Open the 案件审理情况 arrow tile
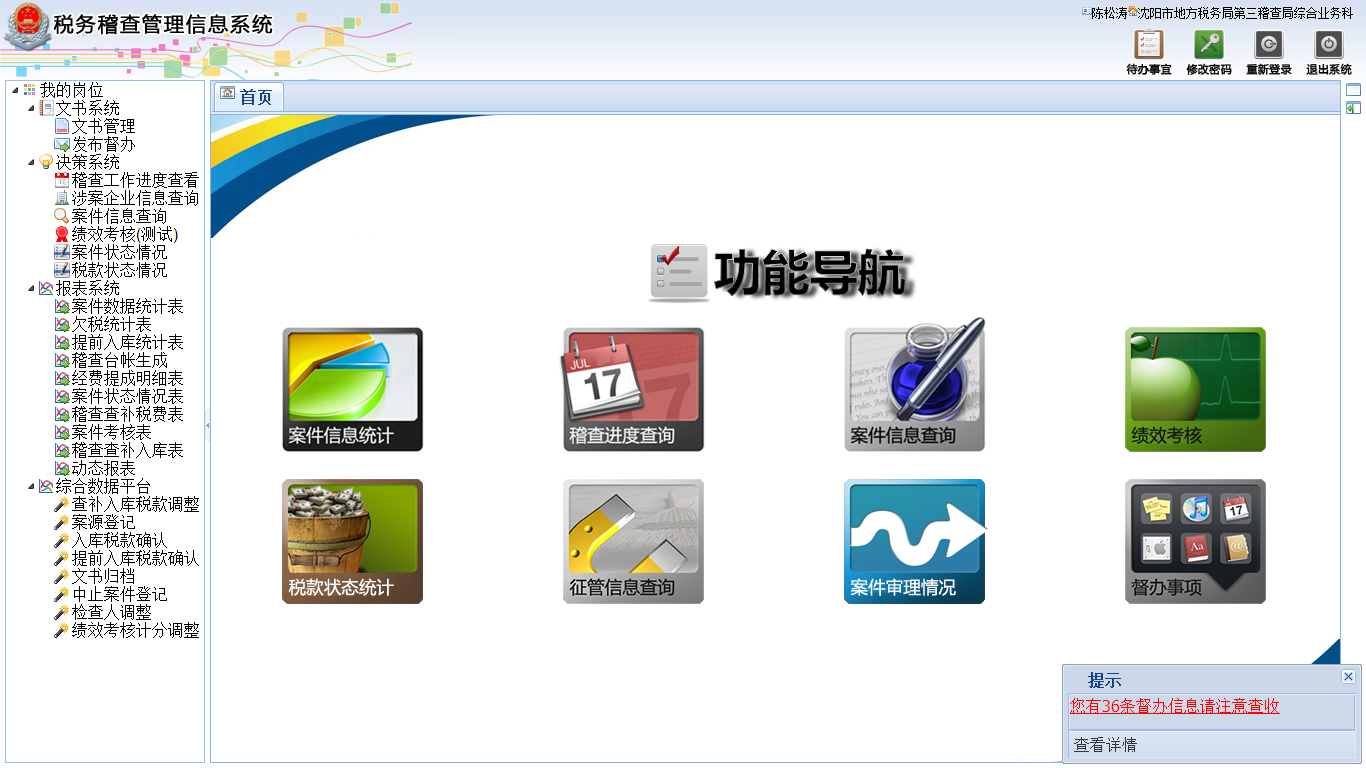The height and width of the screenshot is (768, 1366). click(914, 541)
